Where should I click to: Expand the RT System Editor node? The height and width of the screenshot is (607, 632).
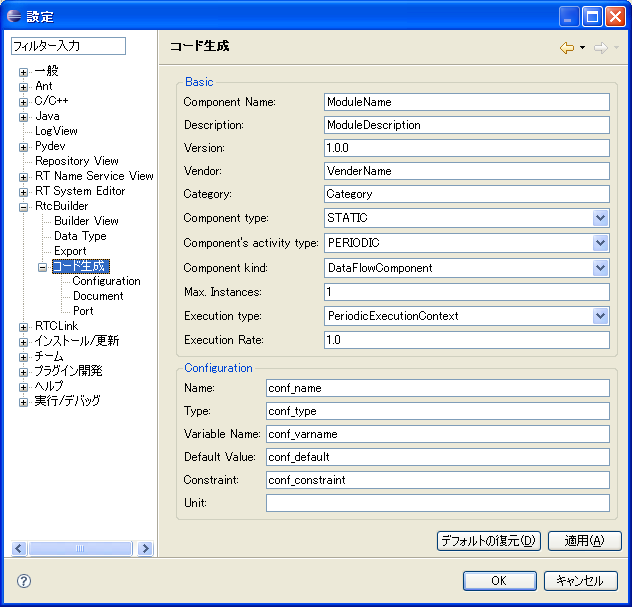tap(23, 192)
